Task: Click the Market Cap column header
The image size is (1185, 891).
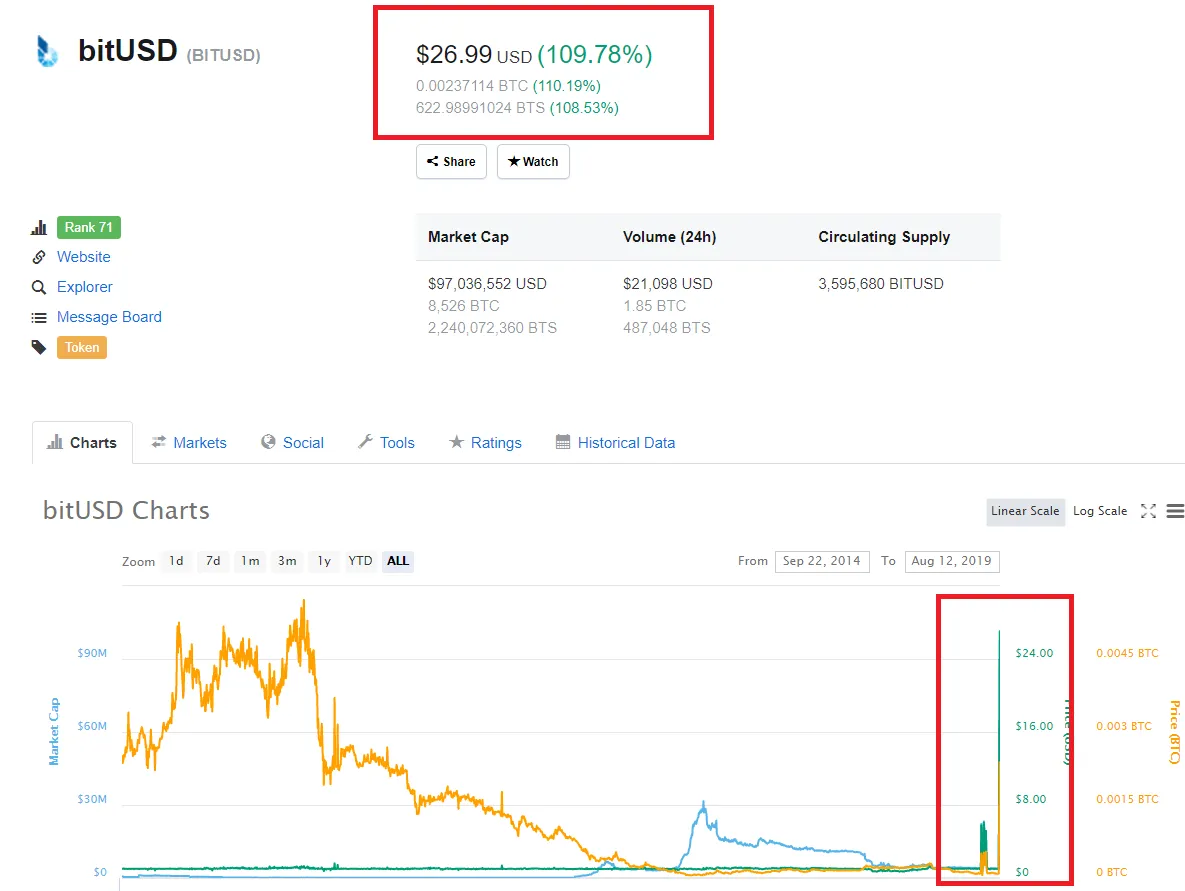Action: click(x=469, y=237)
